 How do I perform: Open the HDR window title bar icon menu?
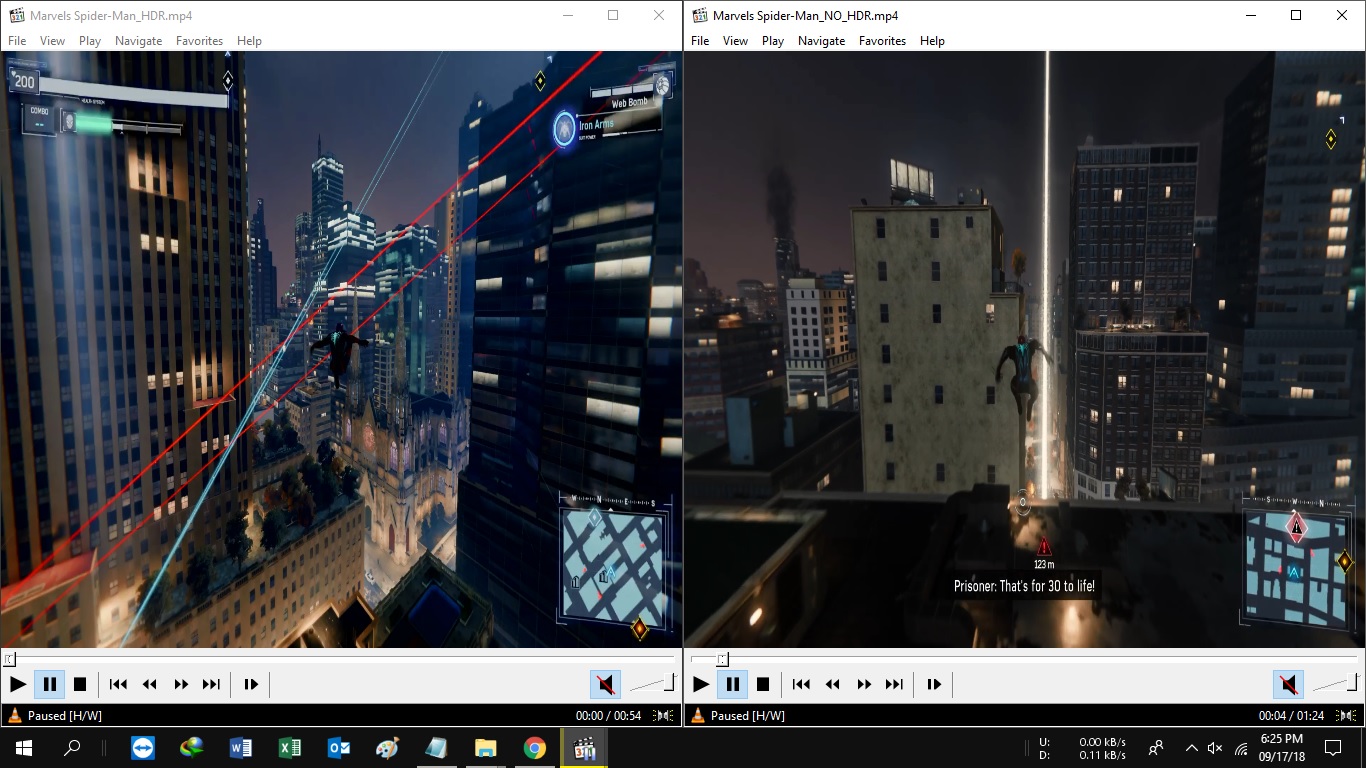[15, 15]
